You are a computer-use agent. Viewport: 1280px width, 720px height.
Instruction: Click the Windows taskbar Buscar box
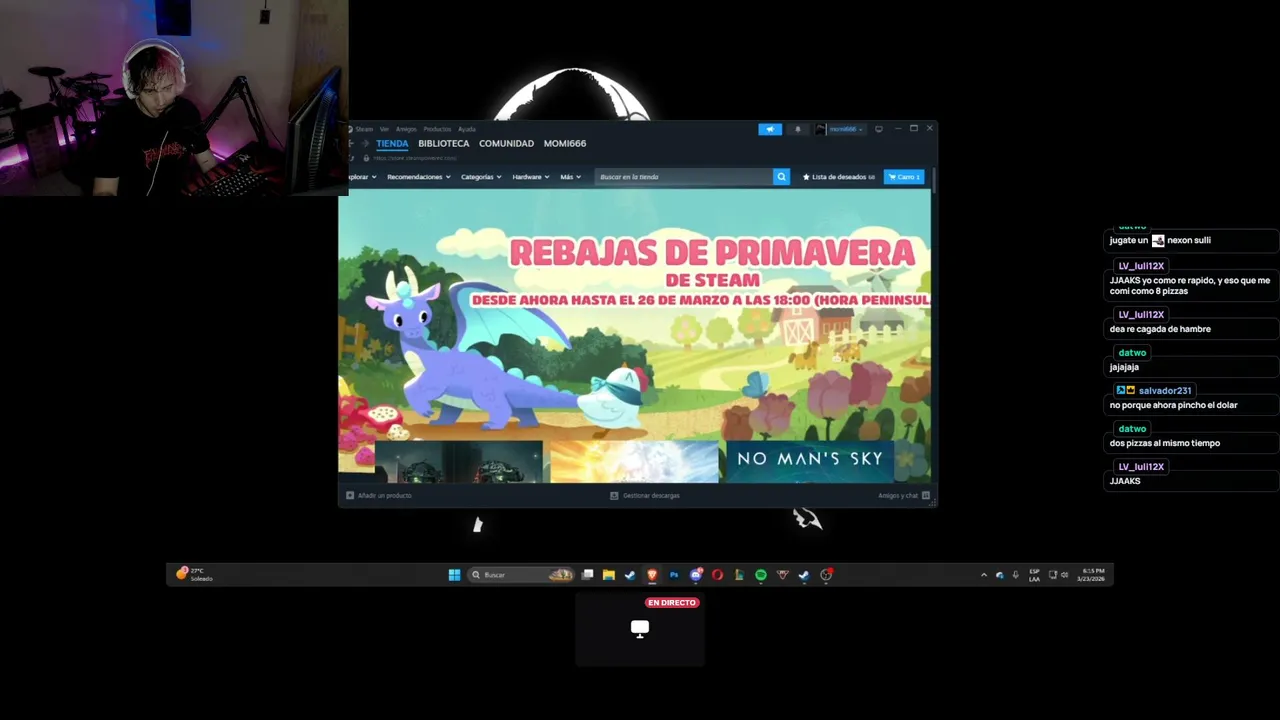[x=521, y=575]
